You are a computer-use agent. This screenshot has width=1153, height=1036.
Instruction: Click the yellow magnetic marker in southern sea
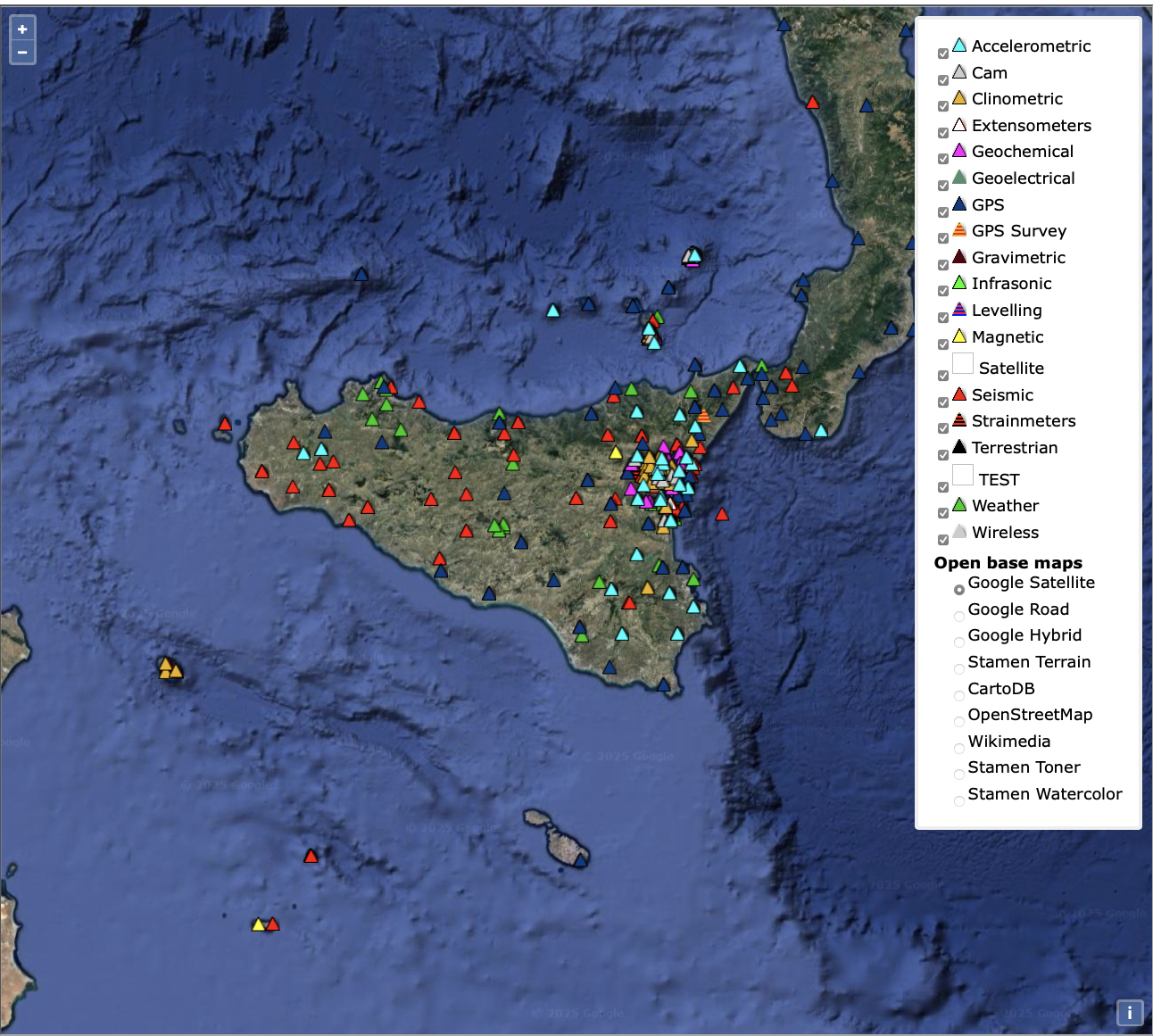(259, 925)
